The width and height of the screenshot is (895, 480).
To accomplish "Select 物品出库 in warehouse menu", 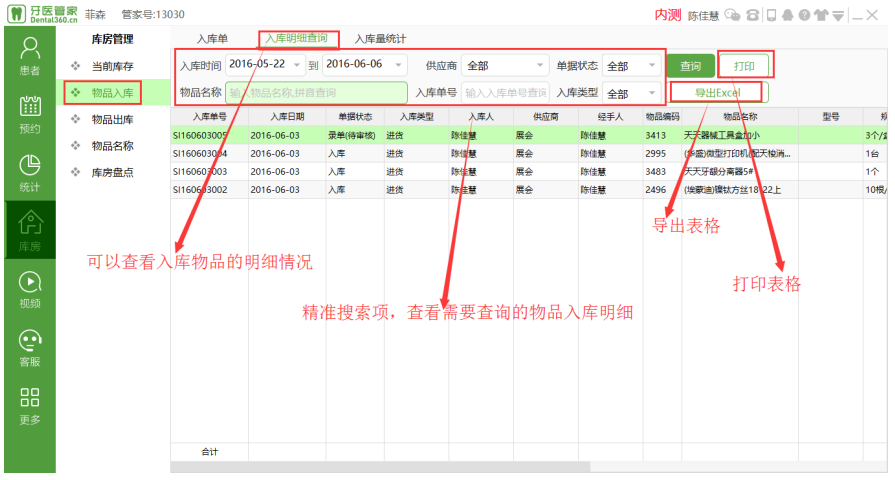I will pyautogui.click(x=112, y=119).
